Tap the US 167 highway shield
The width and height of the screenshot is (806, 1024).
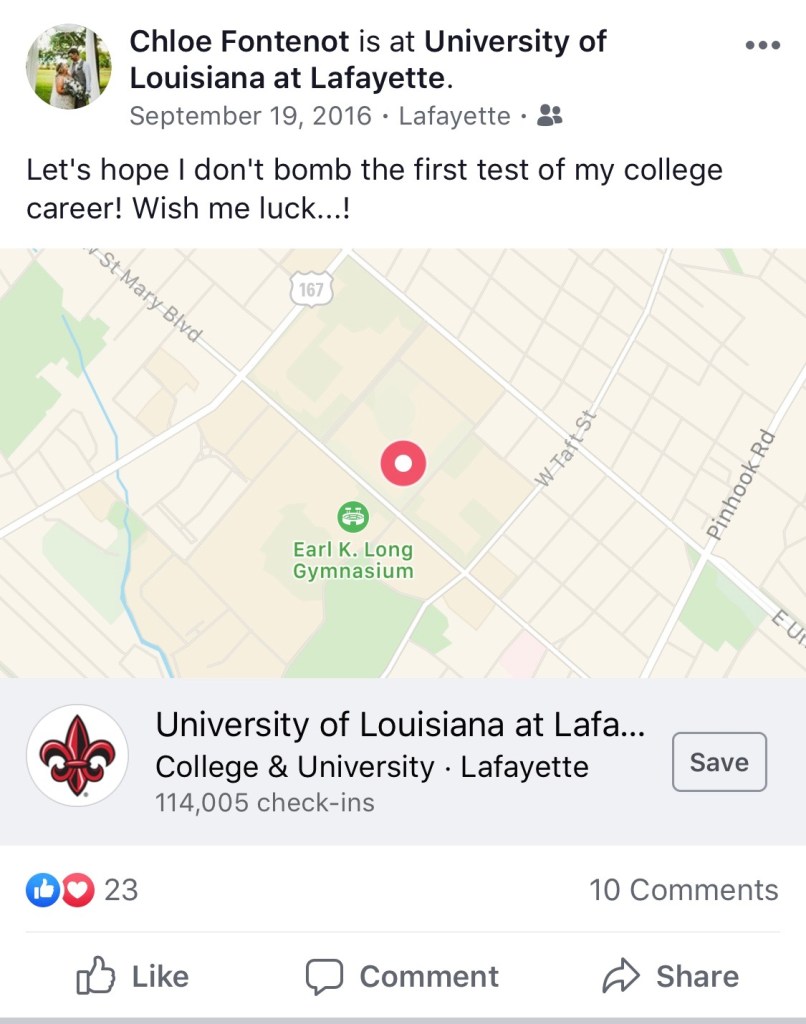(312, 289)
